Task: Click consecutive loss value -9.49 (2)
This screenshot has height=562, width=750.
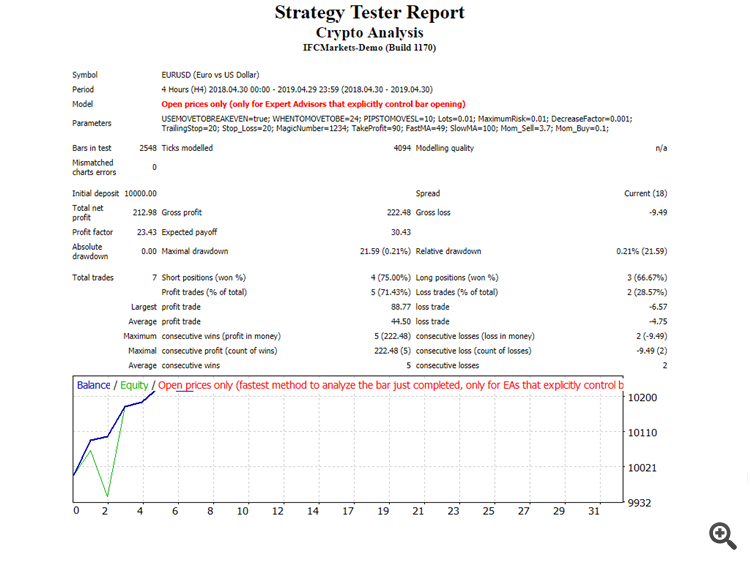Action: [651, 351]
